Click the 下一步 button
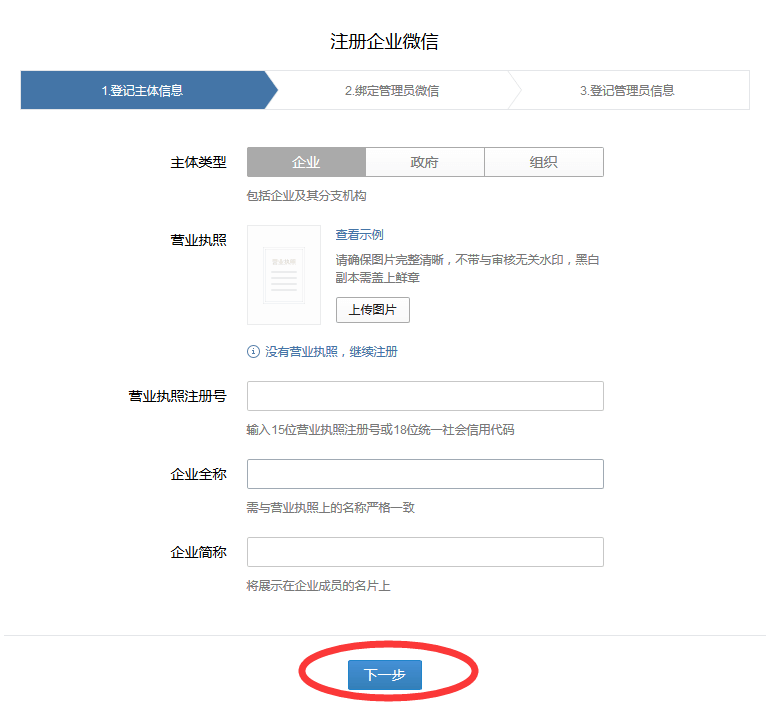Screen dimensions: 777x707 [x=385, y=674]
